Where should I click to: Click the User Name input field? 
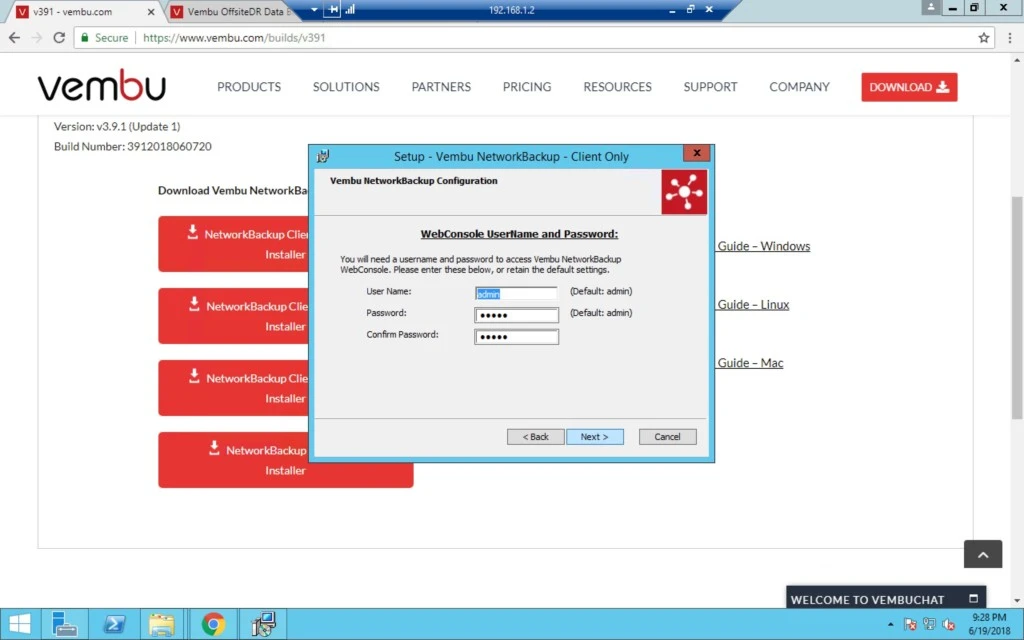pyautogui.click(x=516, y=294)
